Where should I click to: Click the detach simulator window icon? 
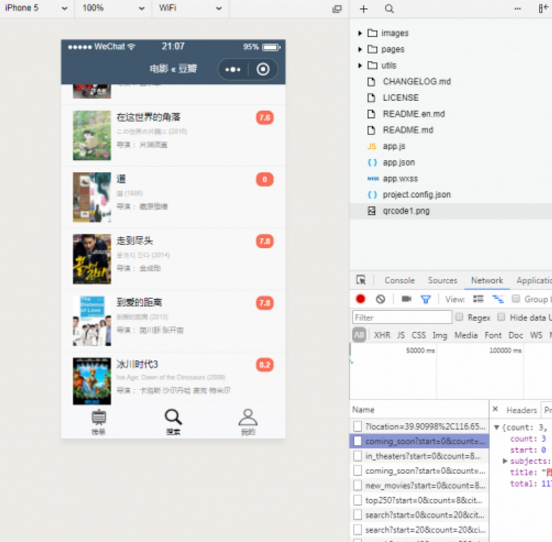(337, 9)
